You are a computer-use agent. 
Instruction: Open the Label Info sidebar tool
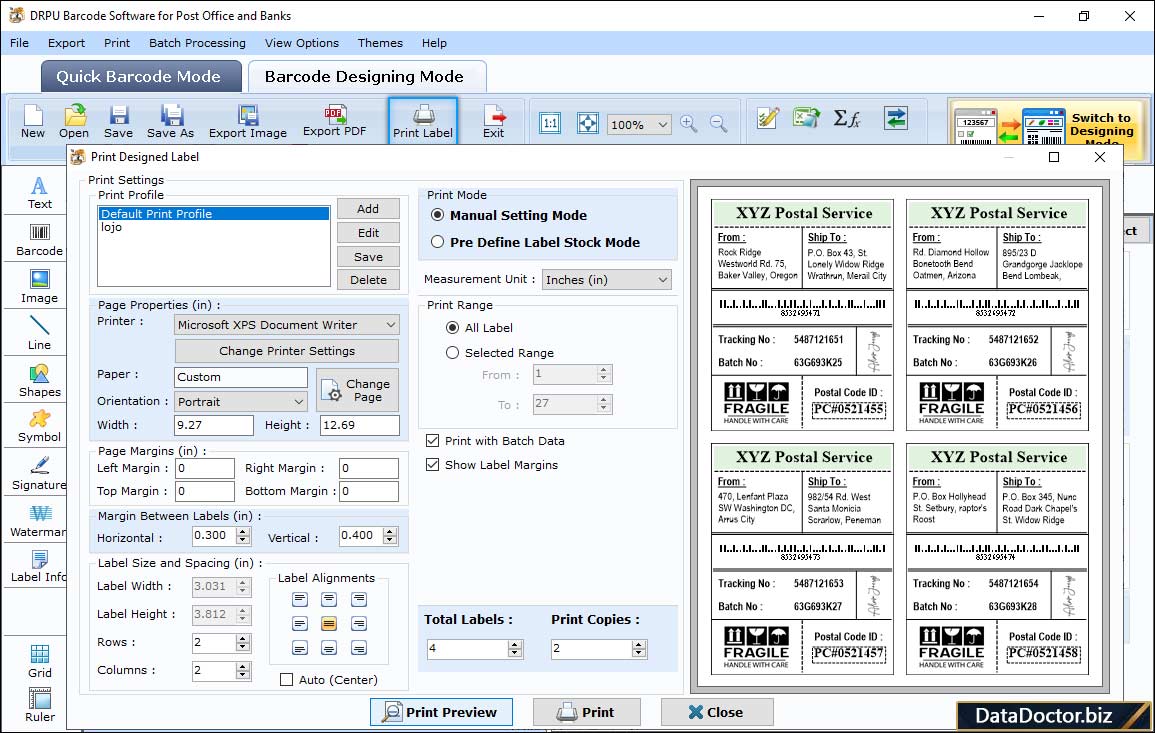pos(39,567)
